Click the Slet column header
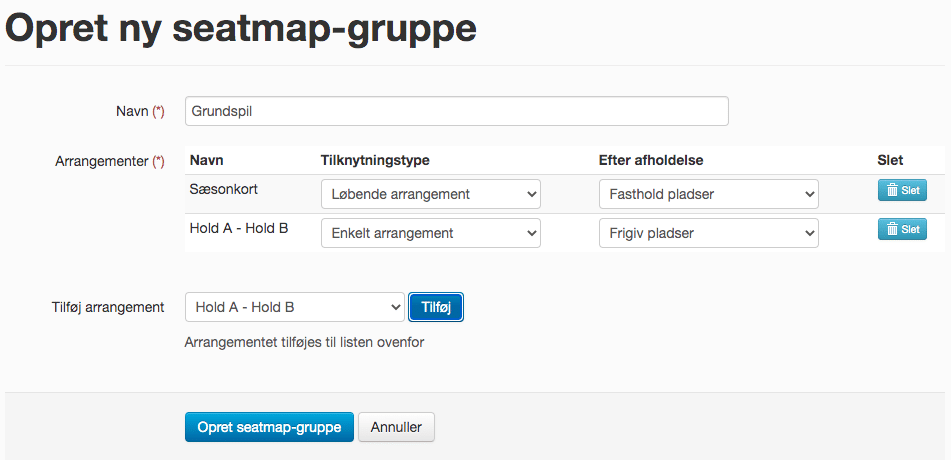Screen dimensions: 951x460 click(890, 160)
